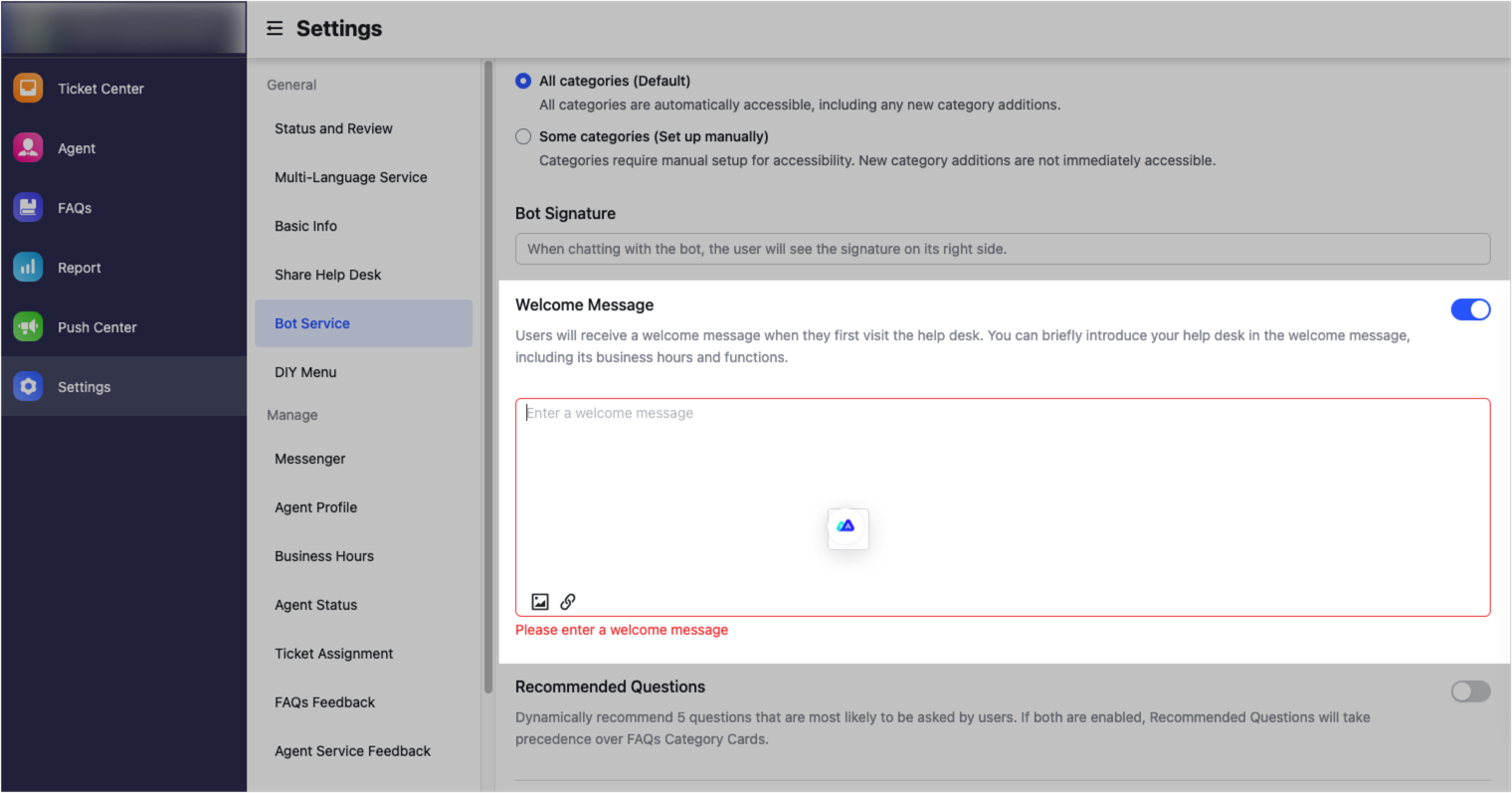Click the FAQs icon in sidebar
The width and height of the screenshot is (1512, 793).
coord(28,208)
